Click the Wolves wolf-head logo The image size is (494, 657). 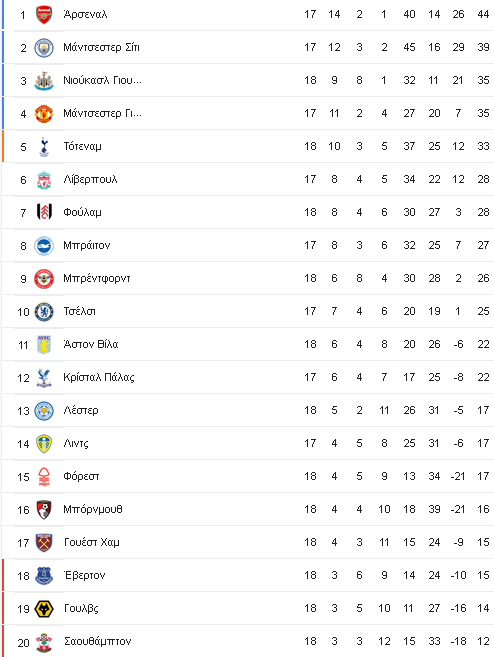click(44, 609)
